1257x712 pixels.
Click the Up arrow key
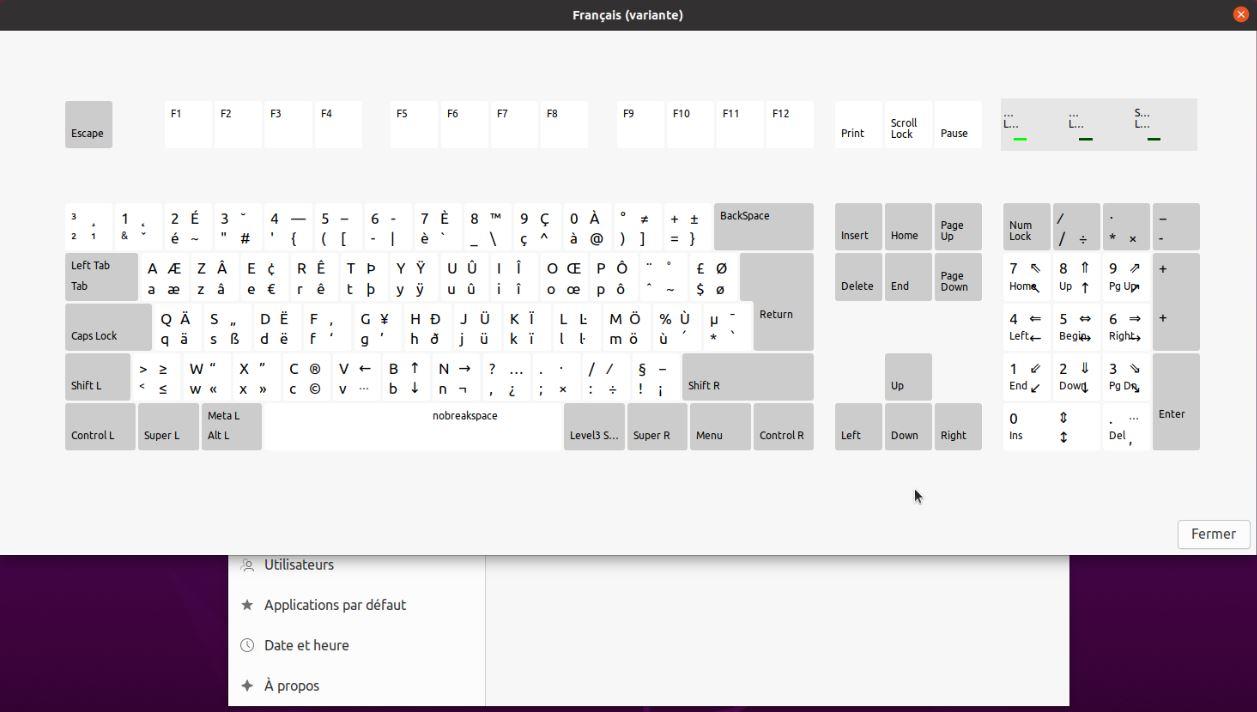coord(908,377)
